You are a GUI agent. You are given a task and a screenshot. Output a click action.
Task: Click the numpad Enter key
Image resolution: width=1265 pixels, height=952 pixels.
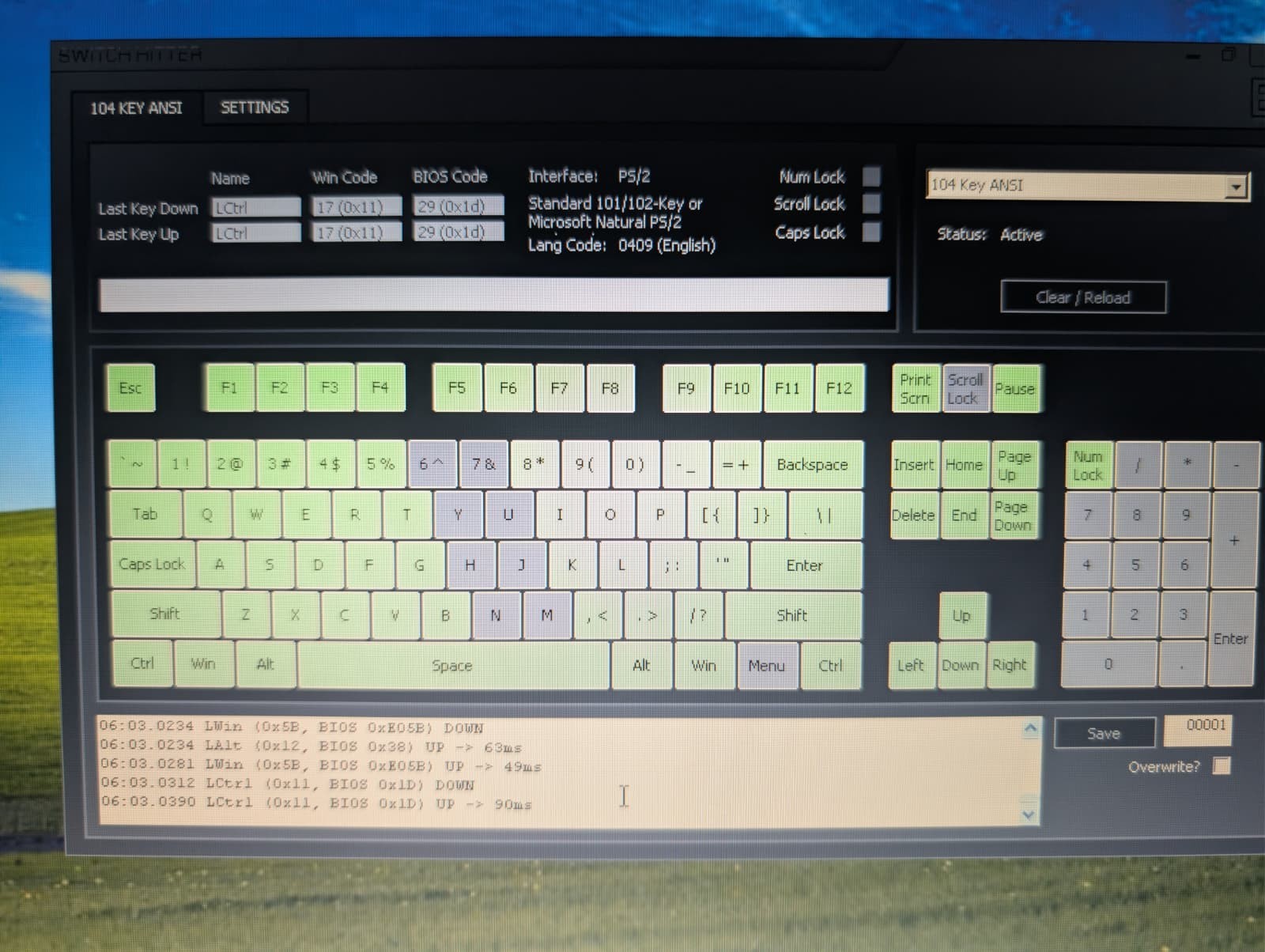coord(1231,638)
